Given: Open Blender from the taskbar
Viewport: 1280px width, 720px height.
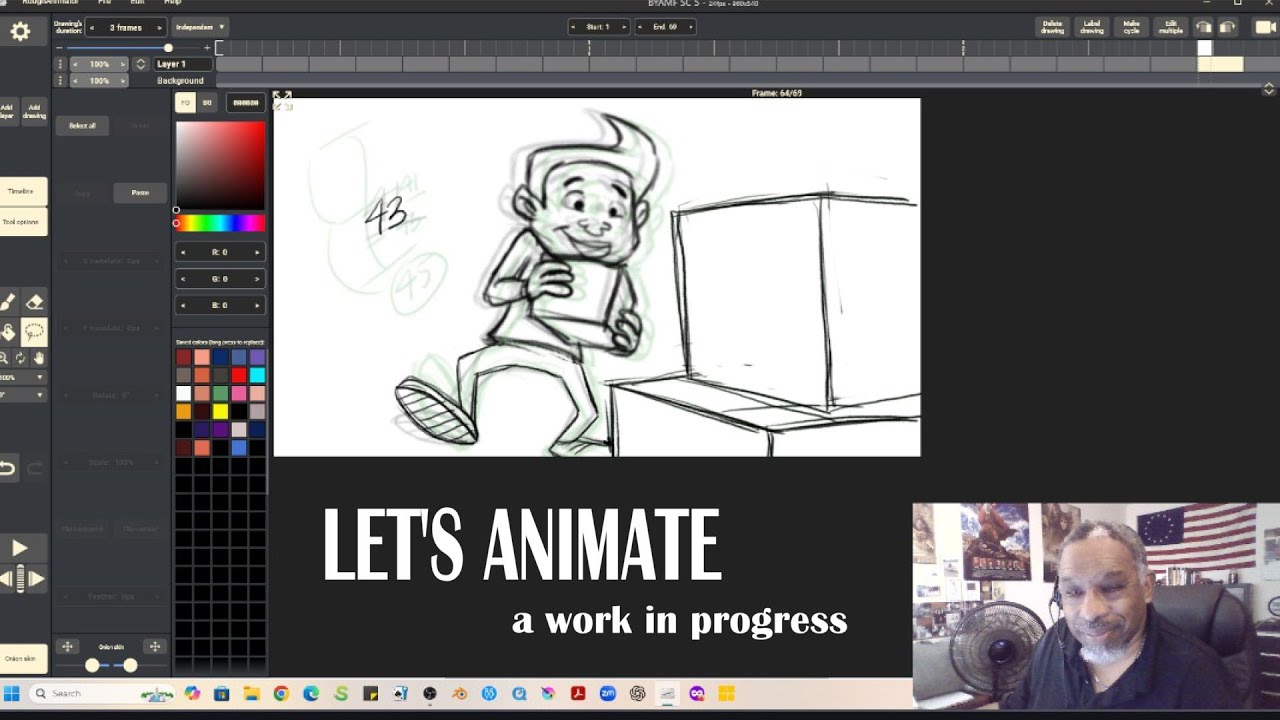Looking at the screenshot, I should (459, 693).
